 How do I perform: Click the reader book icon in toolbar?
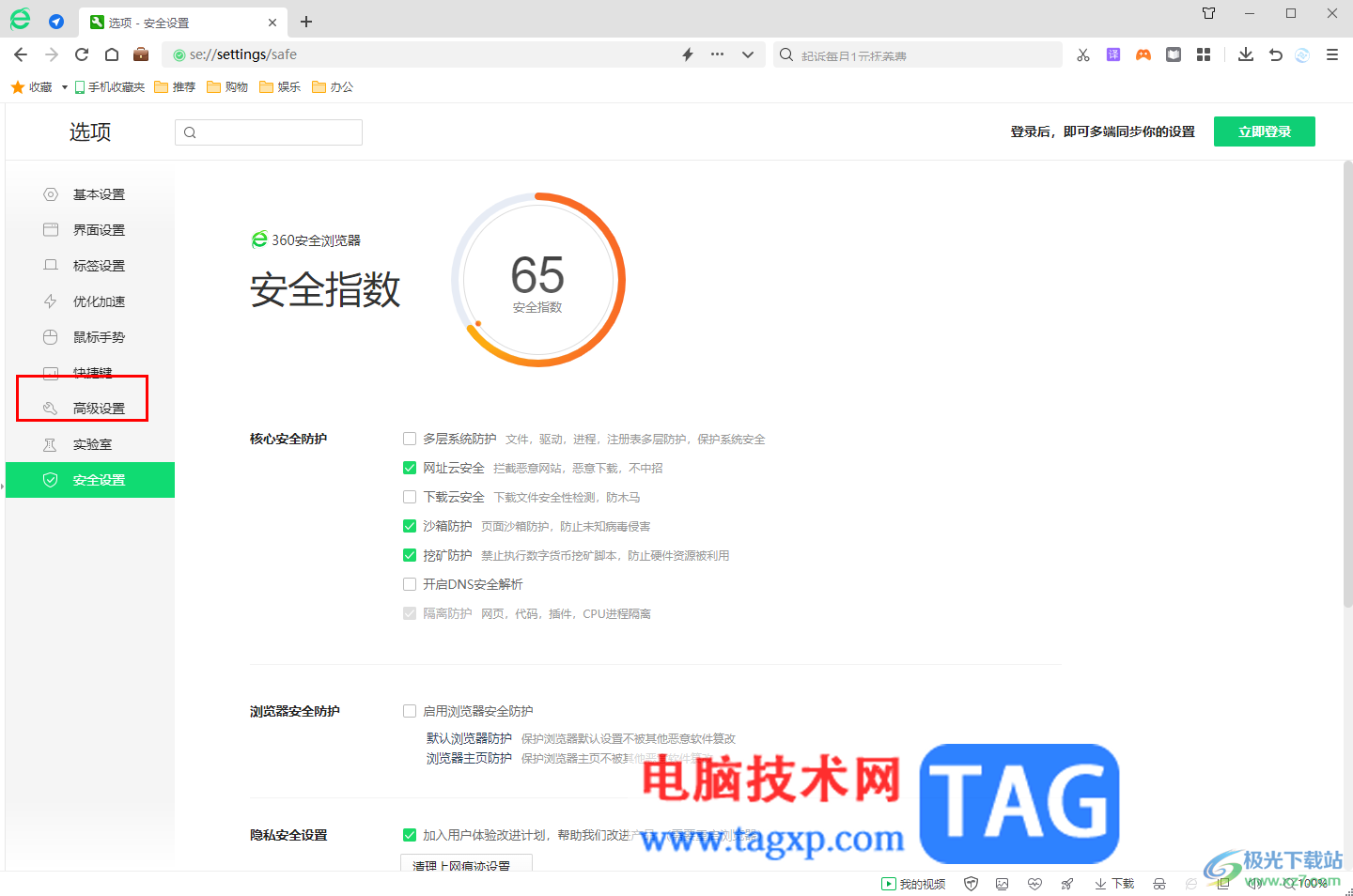tap(1174, 54)
